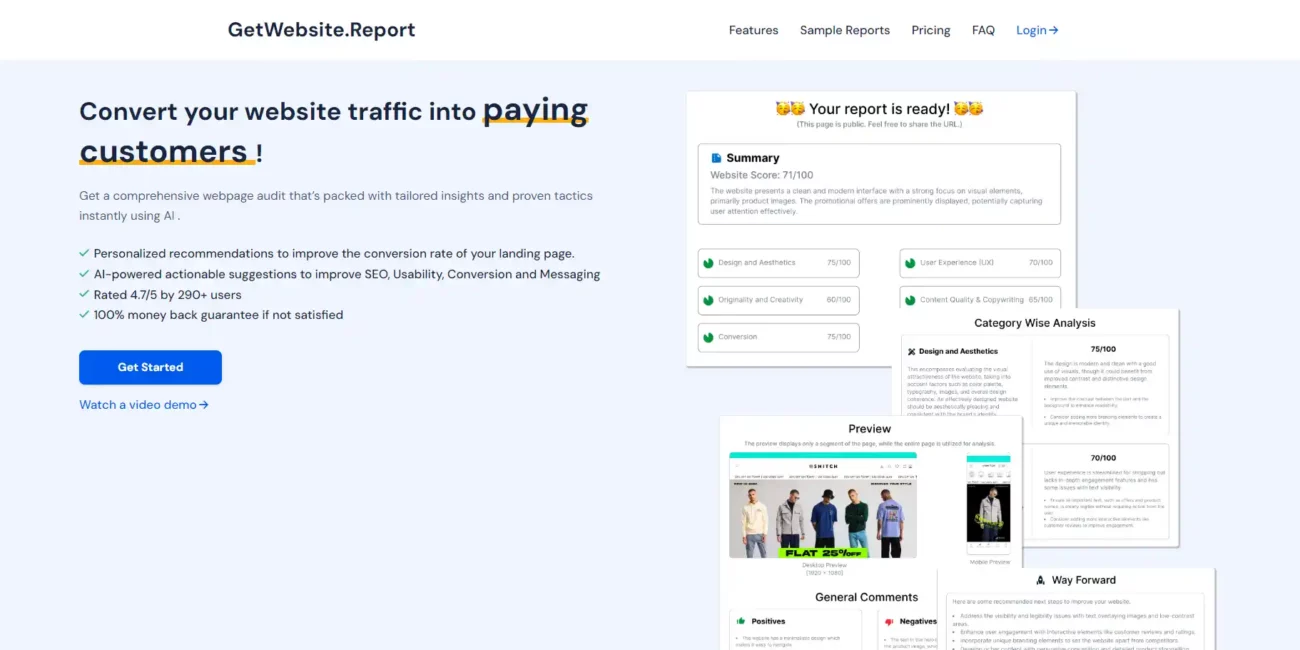Open the Pricing nav link
Screen dimensions: 1300x650
931,30
